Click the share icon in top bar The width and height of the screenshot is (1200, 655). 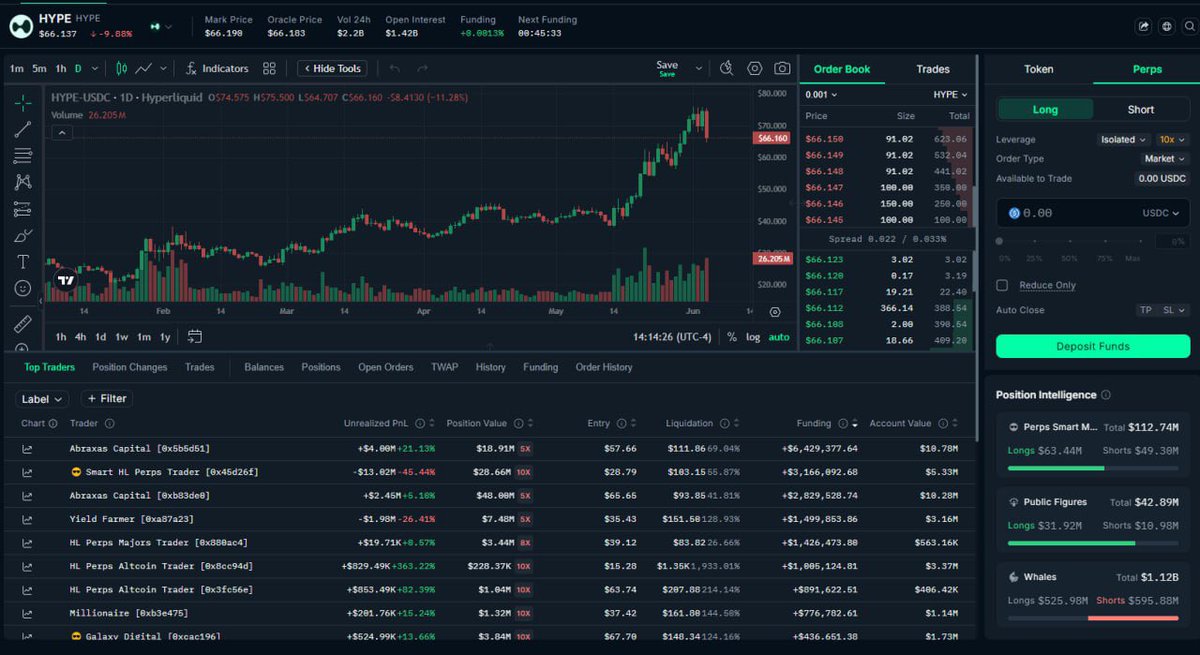coord(1145,26)
